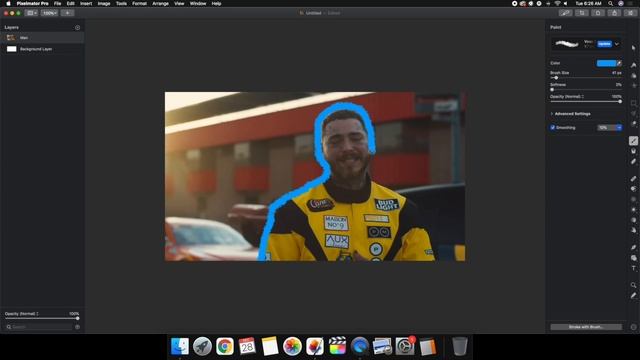
Task: Open the Arrange menu
Action: click(160, 3)
